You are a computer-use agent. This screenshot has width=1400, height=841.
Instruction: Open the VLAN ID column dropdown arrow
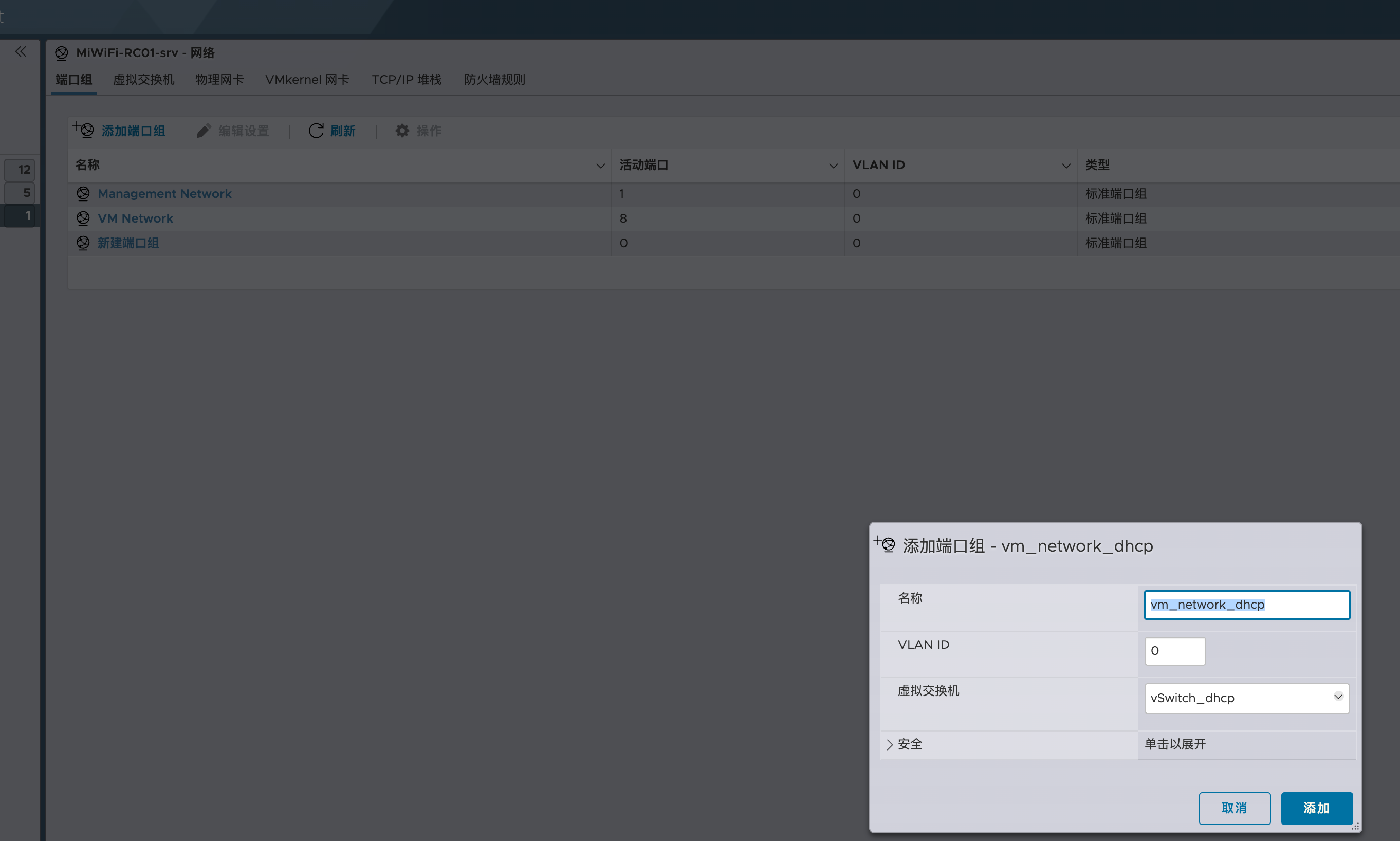1066,166
